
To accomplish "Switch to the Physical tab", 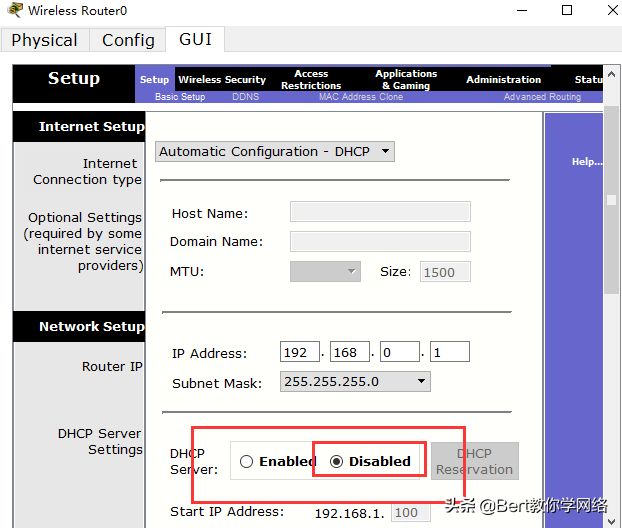I will (x=44, y=40).
